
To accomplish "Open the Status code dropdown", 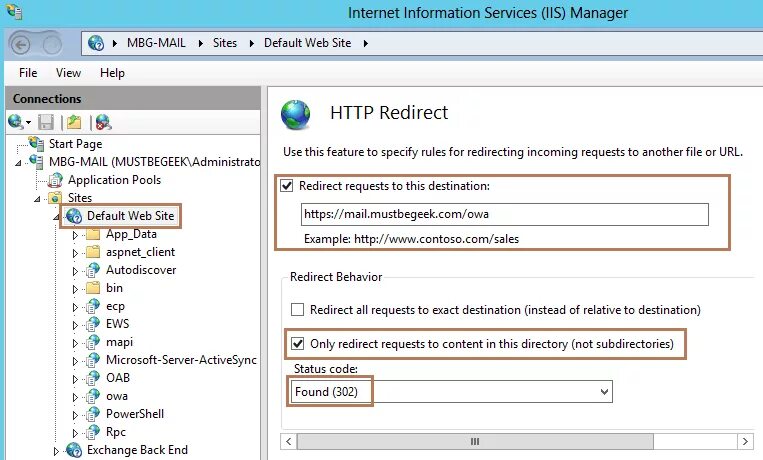I will click(x=604, y=392).
